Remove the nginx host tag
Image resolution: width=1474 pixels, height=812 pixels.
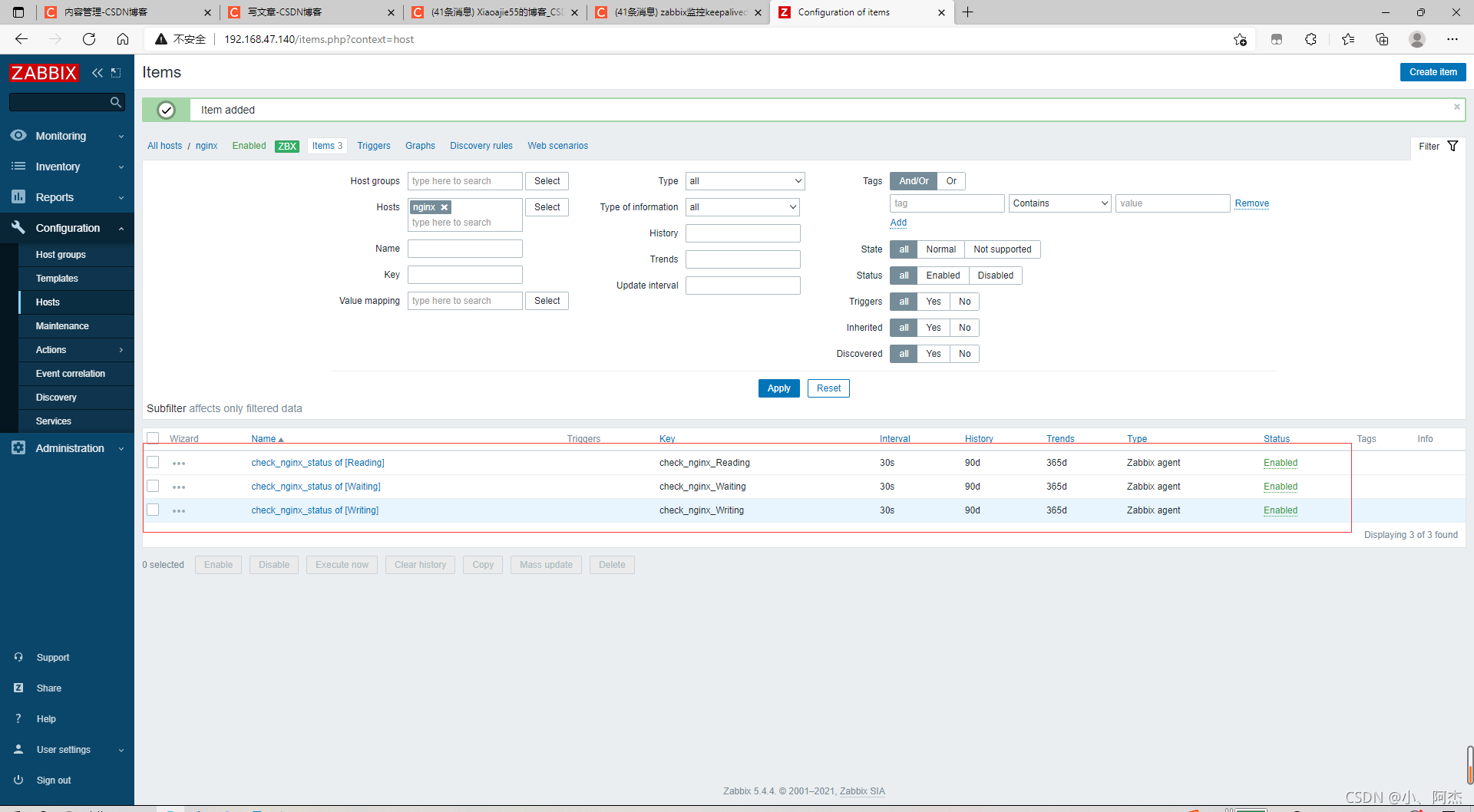[x=444, y=207]
